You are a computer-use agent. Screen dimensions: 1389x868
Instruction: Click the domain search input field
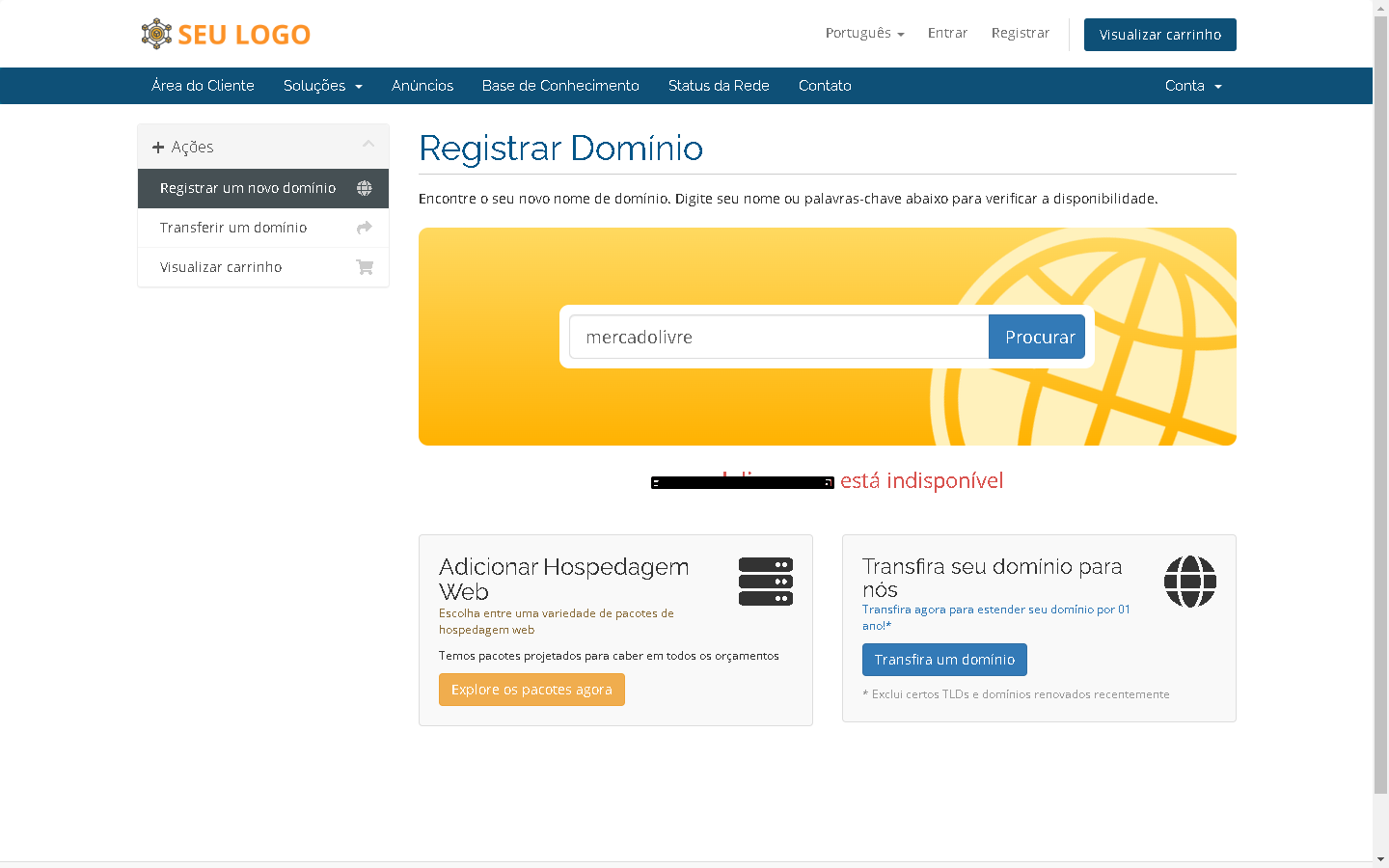coord(778,337)
